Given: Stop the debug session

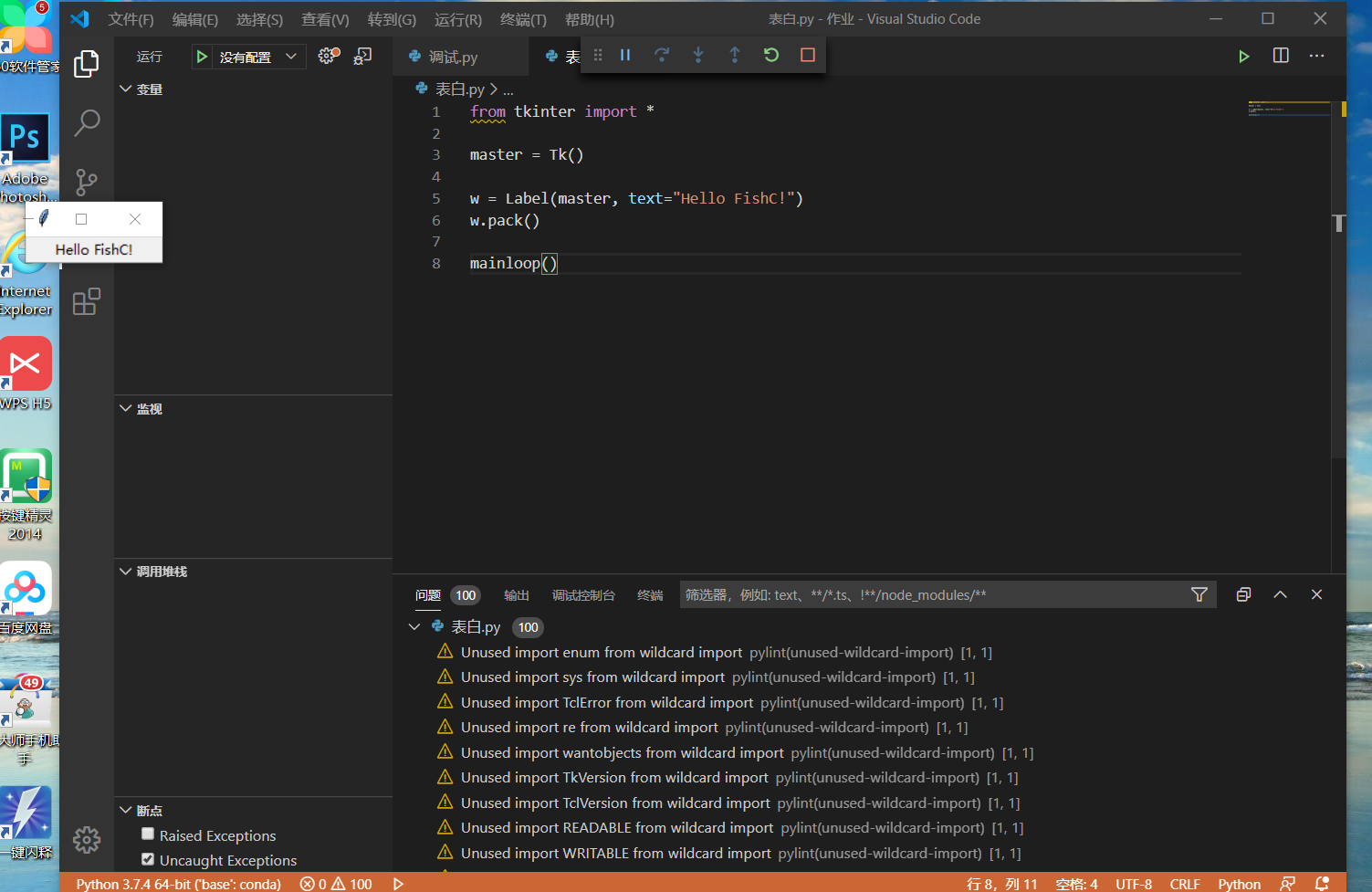Looking at the screenshot, I should coord(808,55).
